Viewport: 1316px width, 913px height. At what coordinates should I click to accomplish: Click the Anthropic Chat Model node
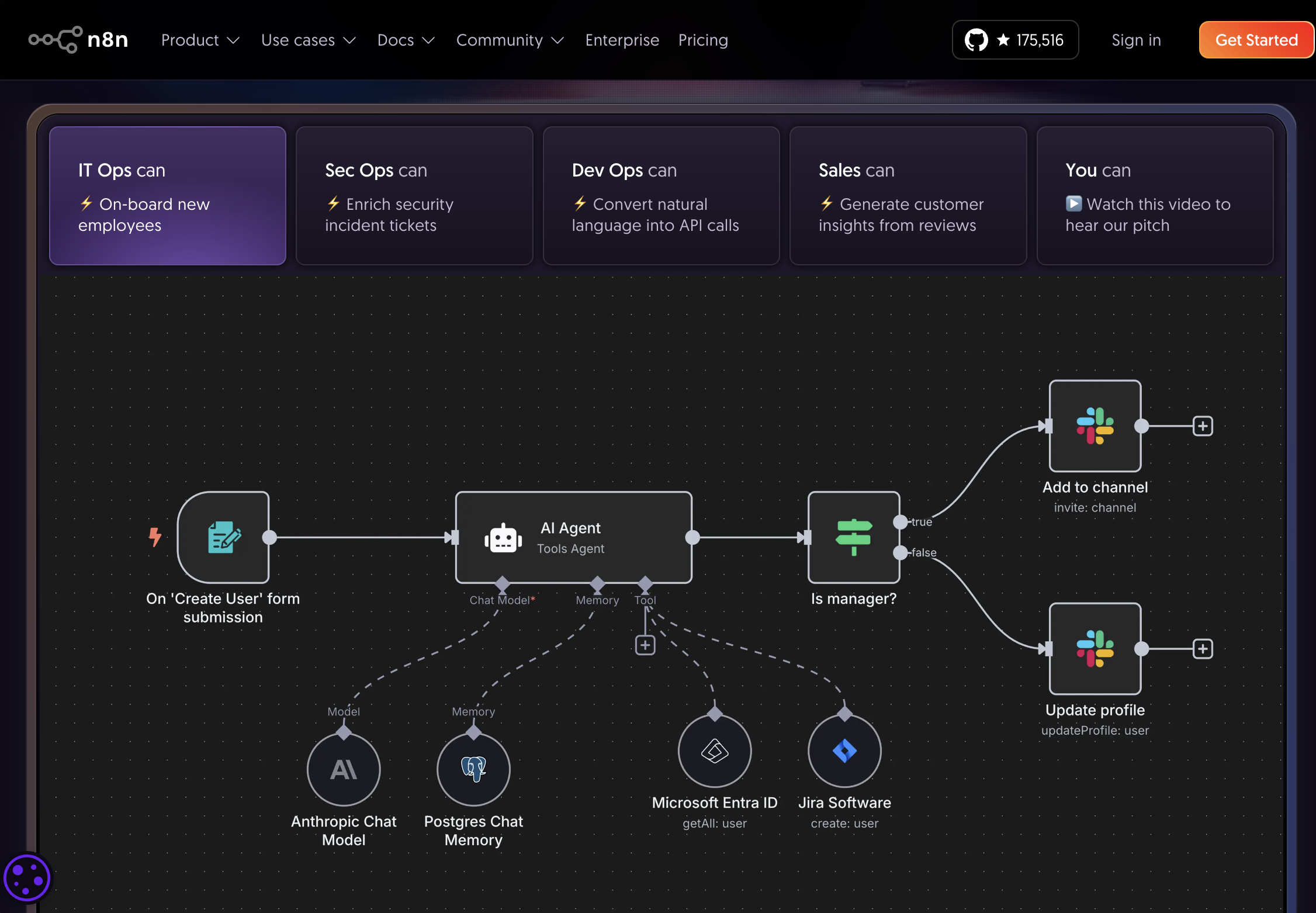(344, 770)
